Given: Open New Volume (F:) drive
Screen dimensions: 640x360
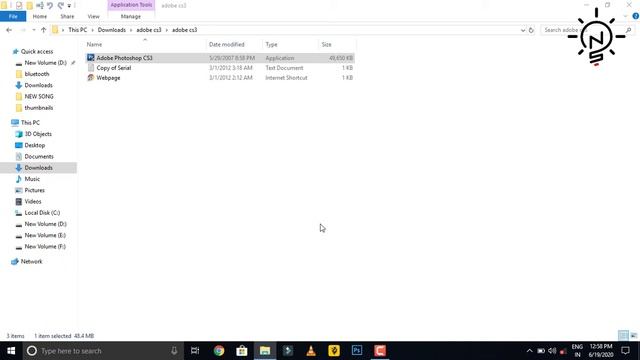Looking at the screenshot, I should (45, 247).
